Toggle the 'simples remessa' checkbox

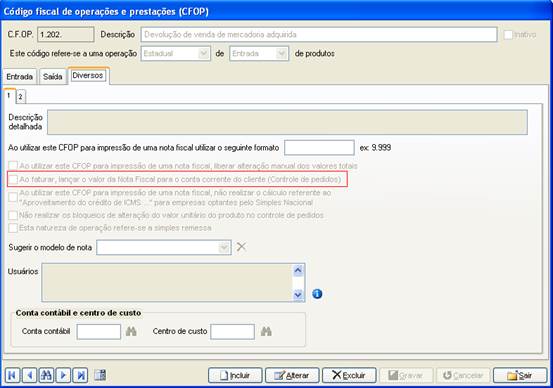13,228
